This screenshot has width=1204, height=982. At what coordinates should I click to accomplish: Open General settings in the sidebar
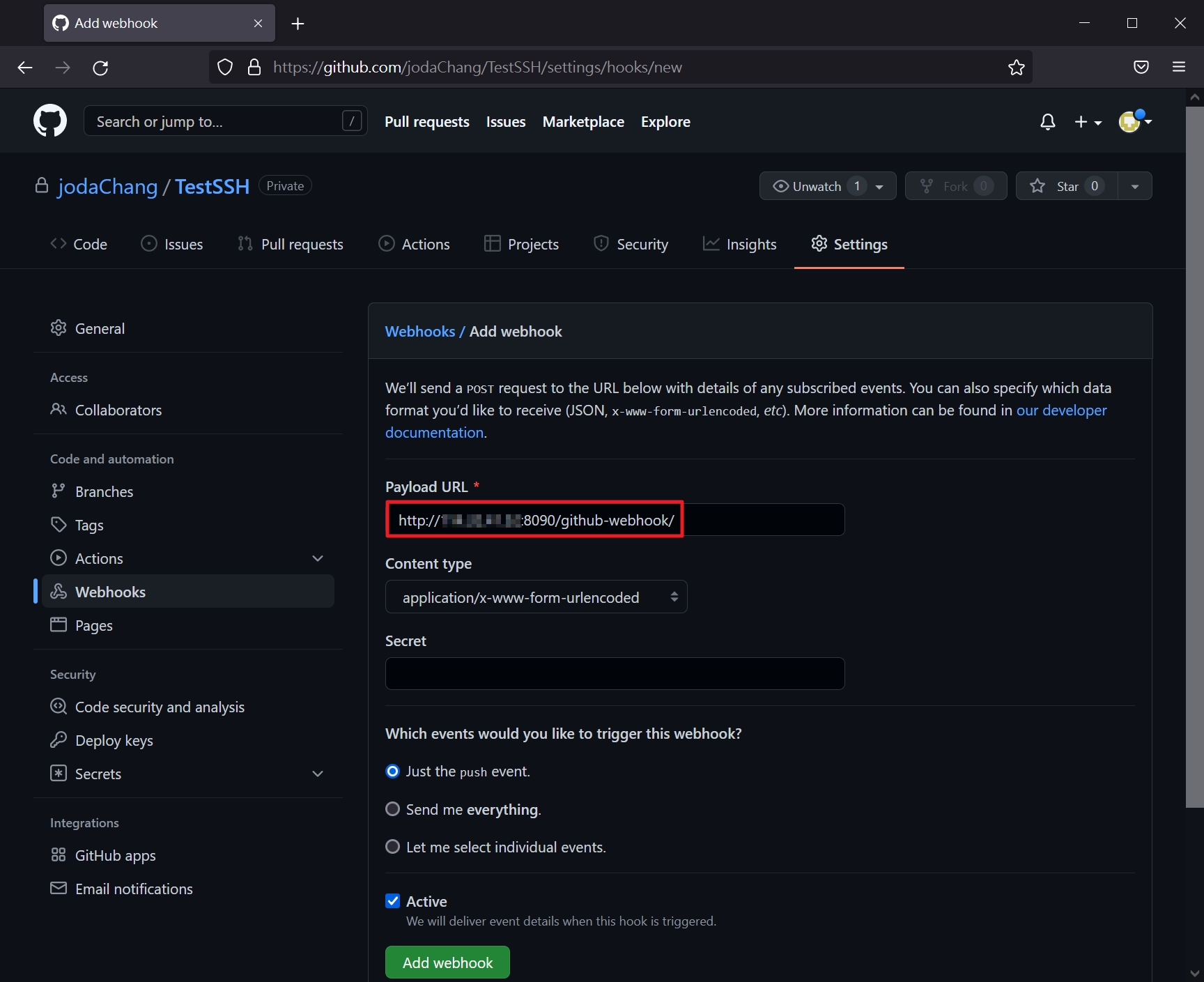pos(188,328)
